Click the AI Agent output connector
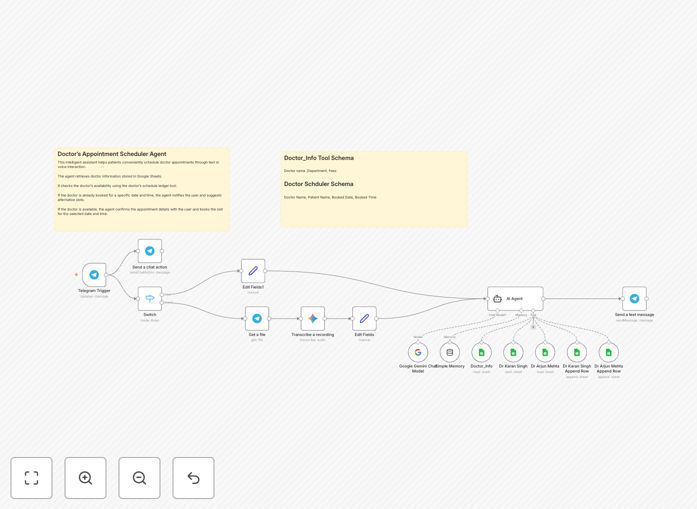697x509 pixels. pyautogui.click(x=543, y=299)
